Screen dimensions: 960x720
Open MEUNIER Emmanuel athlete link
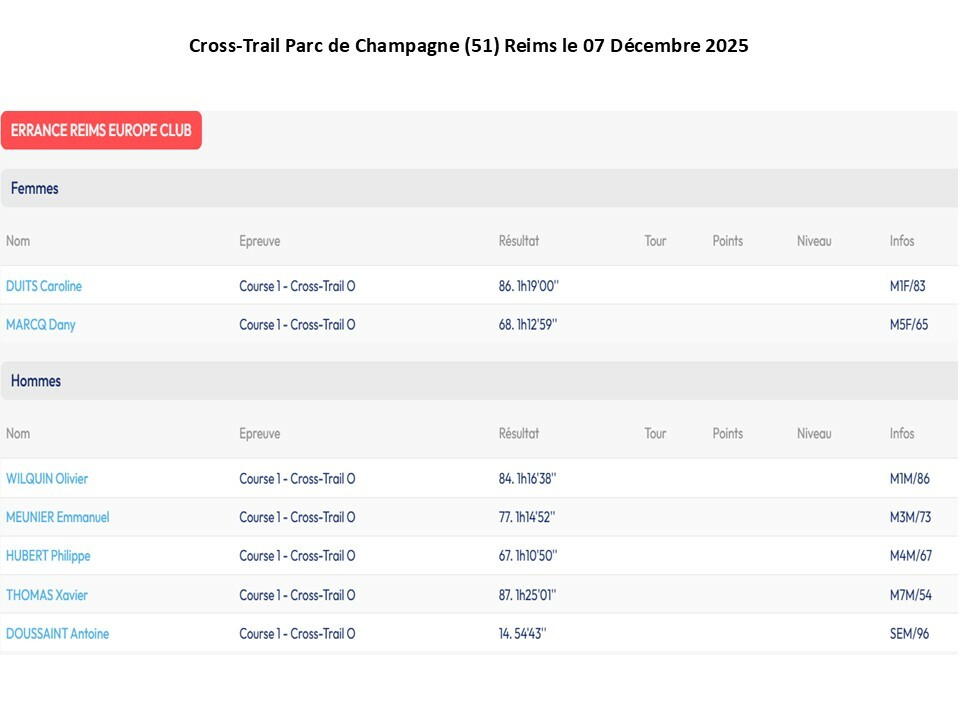coord(58,517)
